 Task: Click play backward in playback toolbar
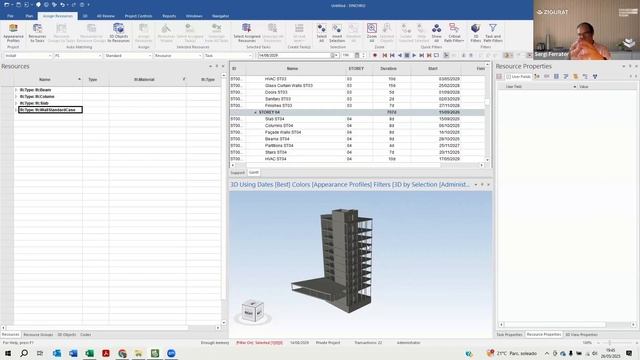(400, 55)
